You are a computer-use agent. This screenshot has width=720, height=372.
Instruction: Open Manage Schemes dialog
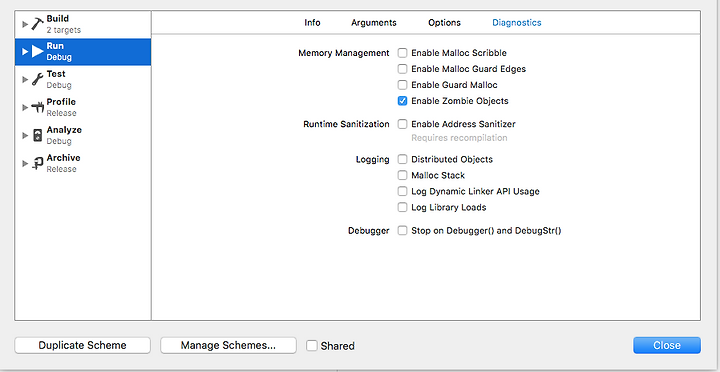coord(228,345)
